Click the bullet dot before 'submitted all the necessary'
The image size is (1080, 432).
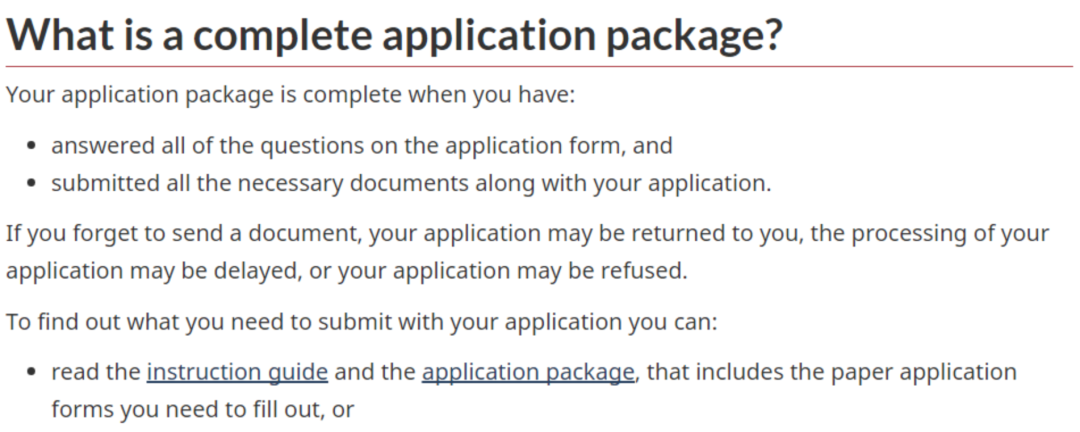click(33, 185)
